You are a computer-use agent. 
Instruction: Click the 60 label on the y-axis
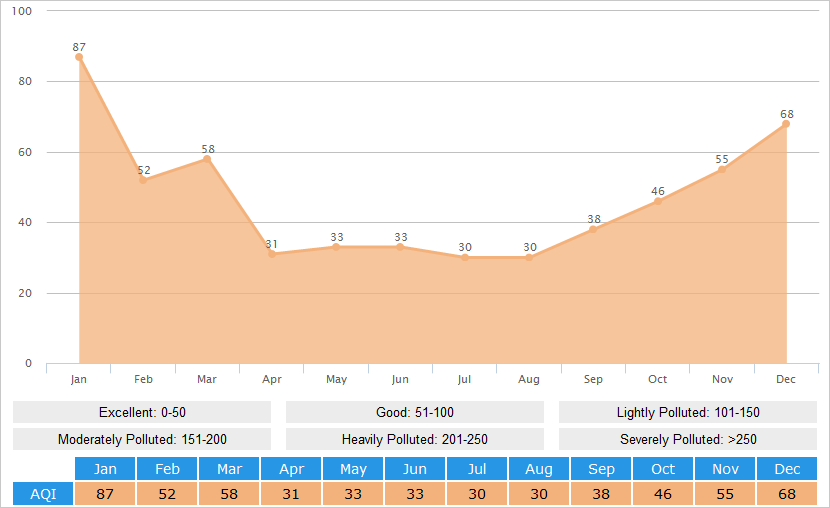(25, 152)
